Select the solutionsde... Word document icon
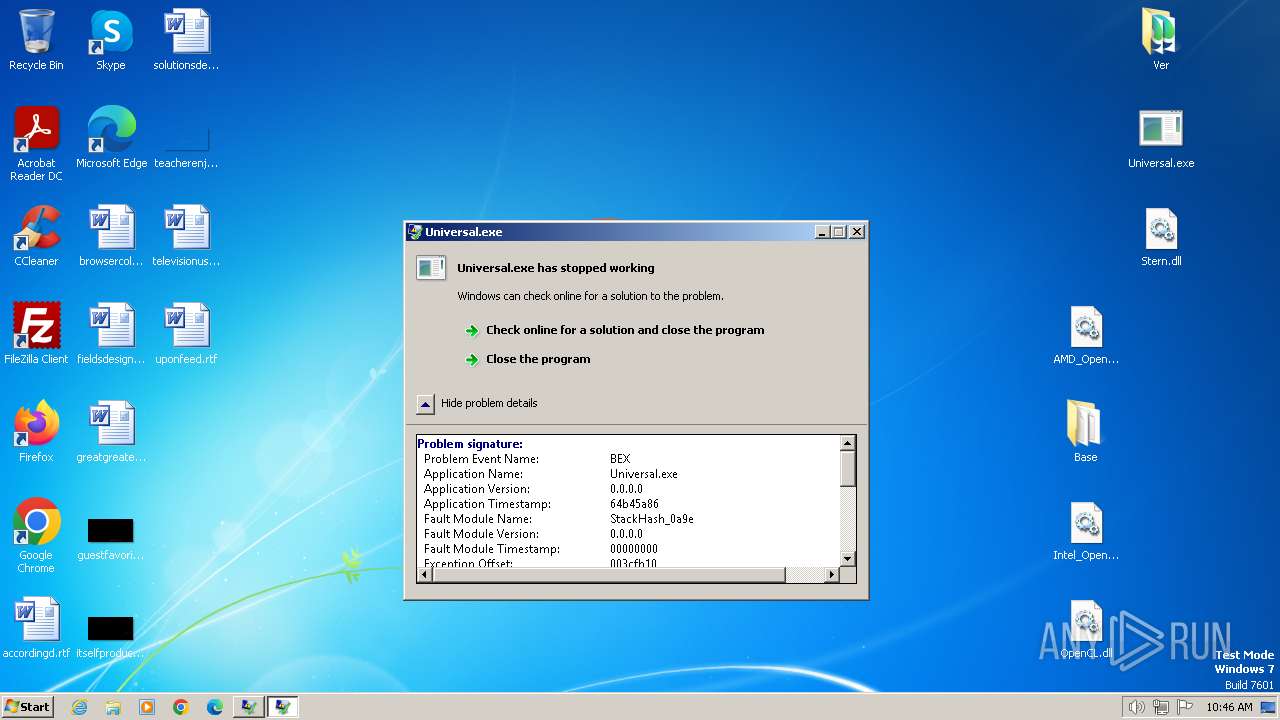 (186, 40)
